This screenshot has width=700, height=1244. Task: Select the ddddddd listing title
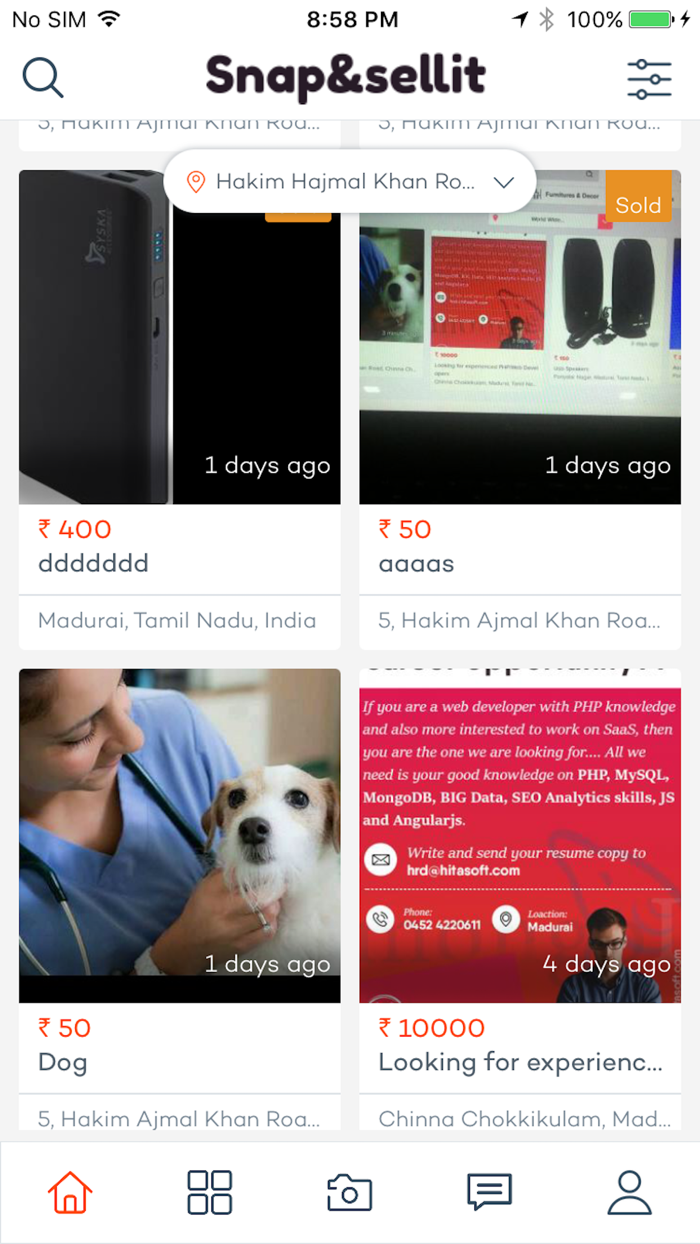pyautogui.click(x=93, y=564)
